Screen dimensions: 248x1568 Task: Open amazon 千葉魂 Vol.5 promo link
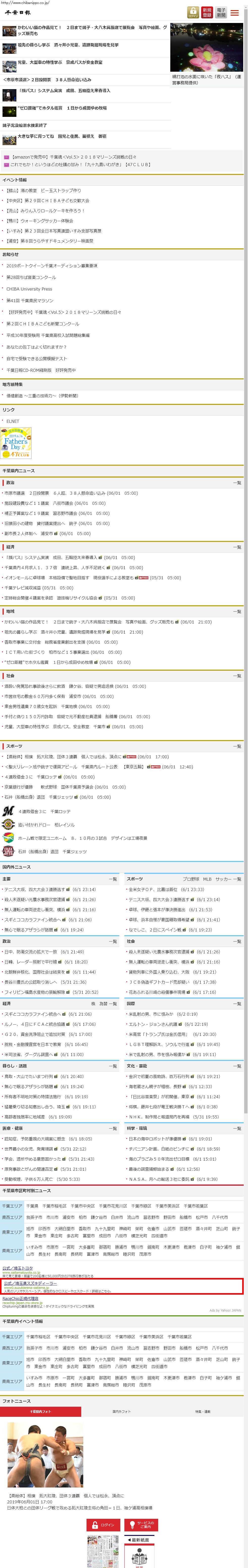click(x=74, y=157)
